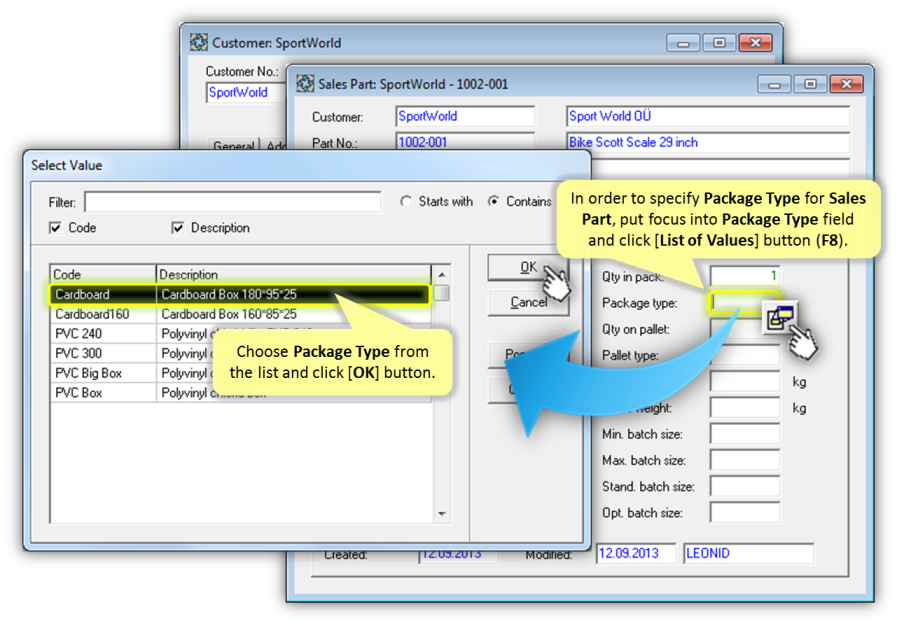Click the LEONID user field
Screen dimensions: 897x625
748,553
